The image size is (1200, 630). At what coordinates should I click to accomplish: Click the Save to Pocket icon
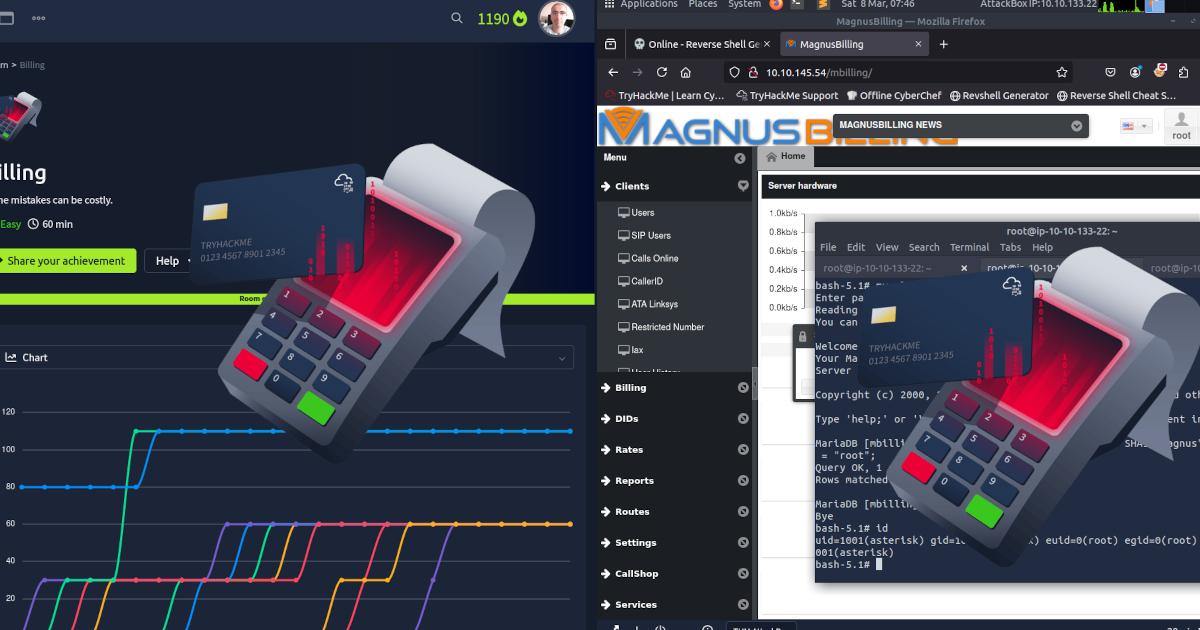[x=1111, y=72]
